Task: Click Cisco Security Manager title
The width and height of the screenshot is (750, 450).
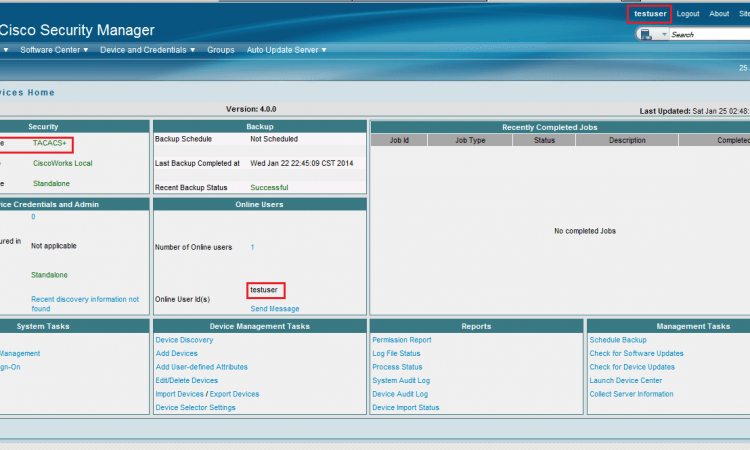Action: pos(77,30)
